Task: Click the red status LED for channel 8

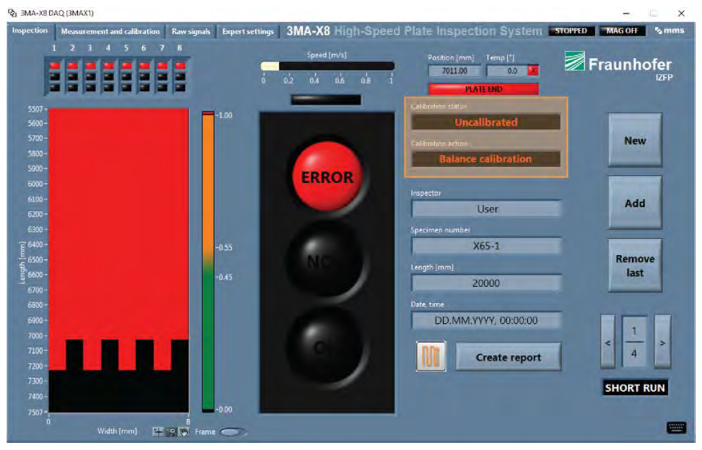Action: coord(180,66)
